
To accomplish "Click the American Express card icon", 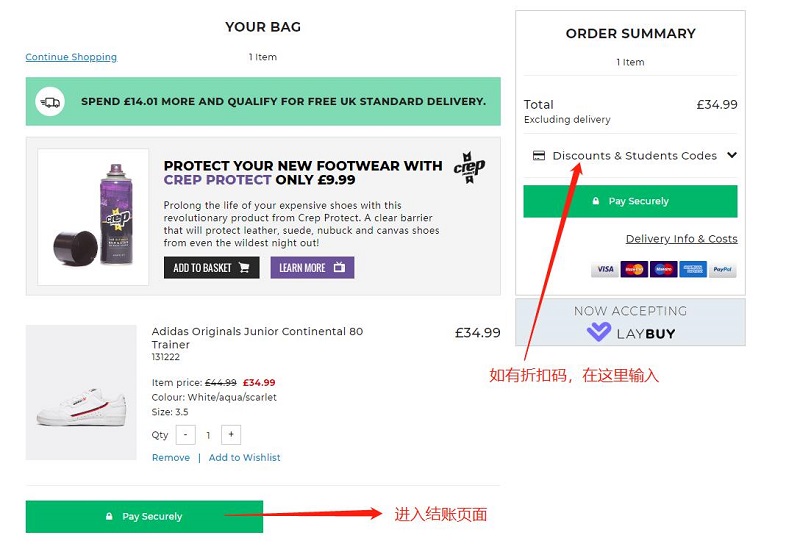I will click(x=692, y=269).
